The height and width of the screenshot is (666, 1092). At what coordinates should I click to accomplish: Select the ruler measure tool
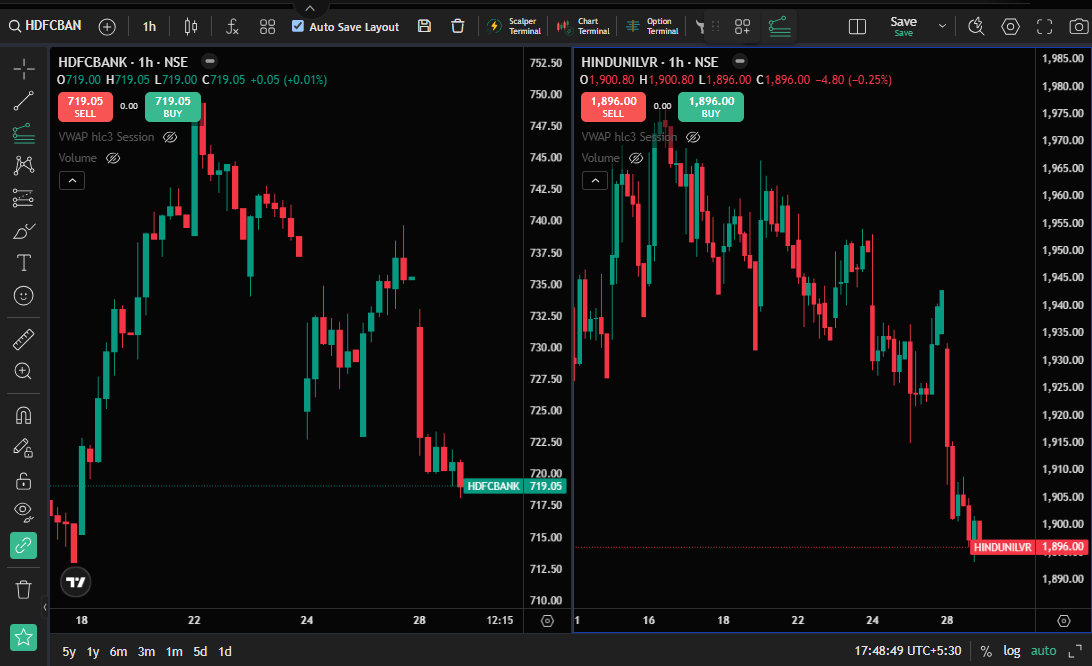[x=24, y=339]
